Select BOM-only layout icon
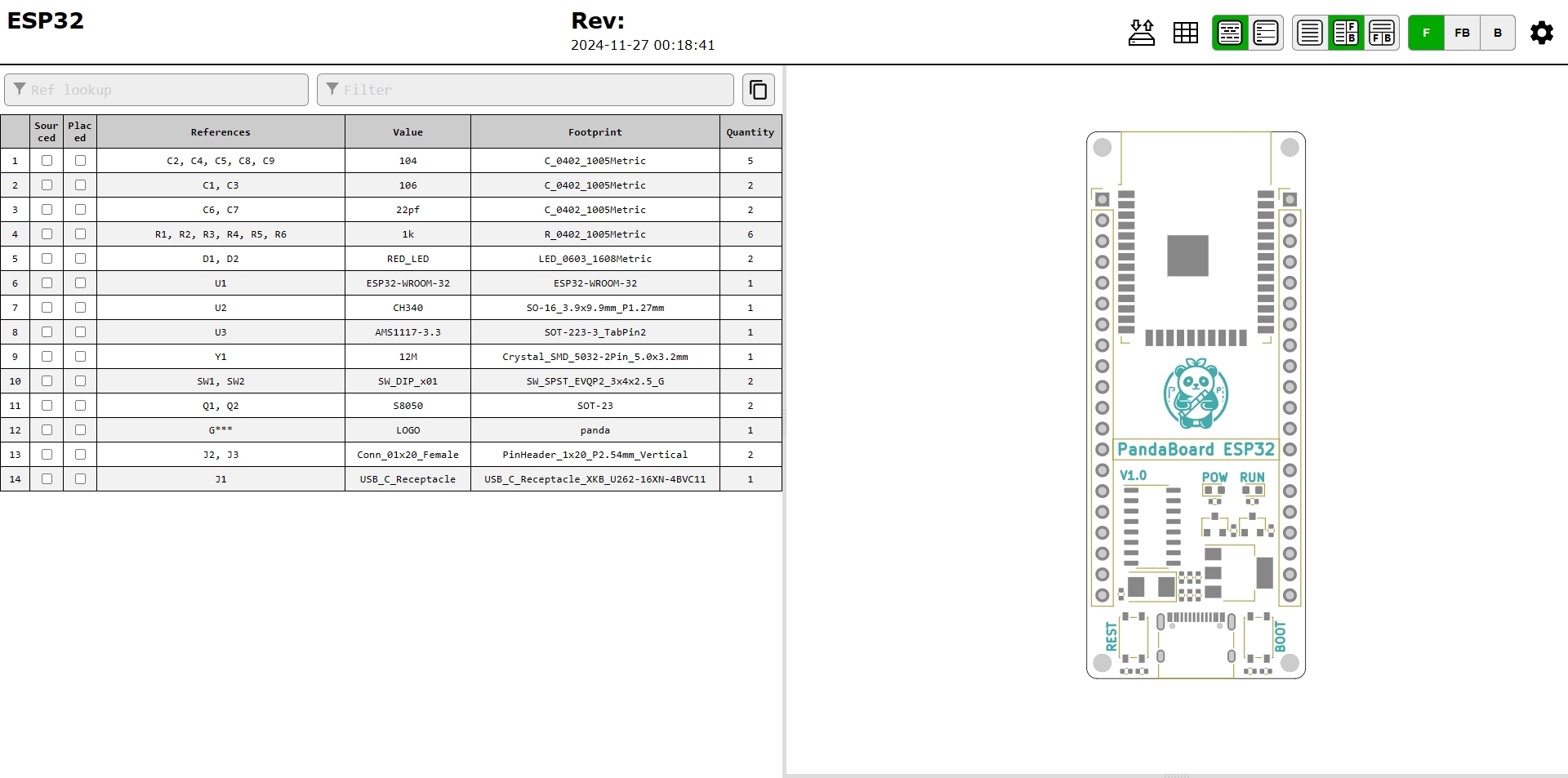The image size is (1568, 778). (x=1310, y=33)
